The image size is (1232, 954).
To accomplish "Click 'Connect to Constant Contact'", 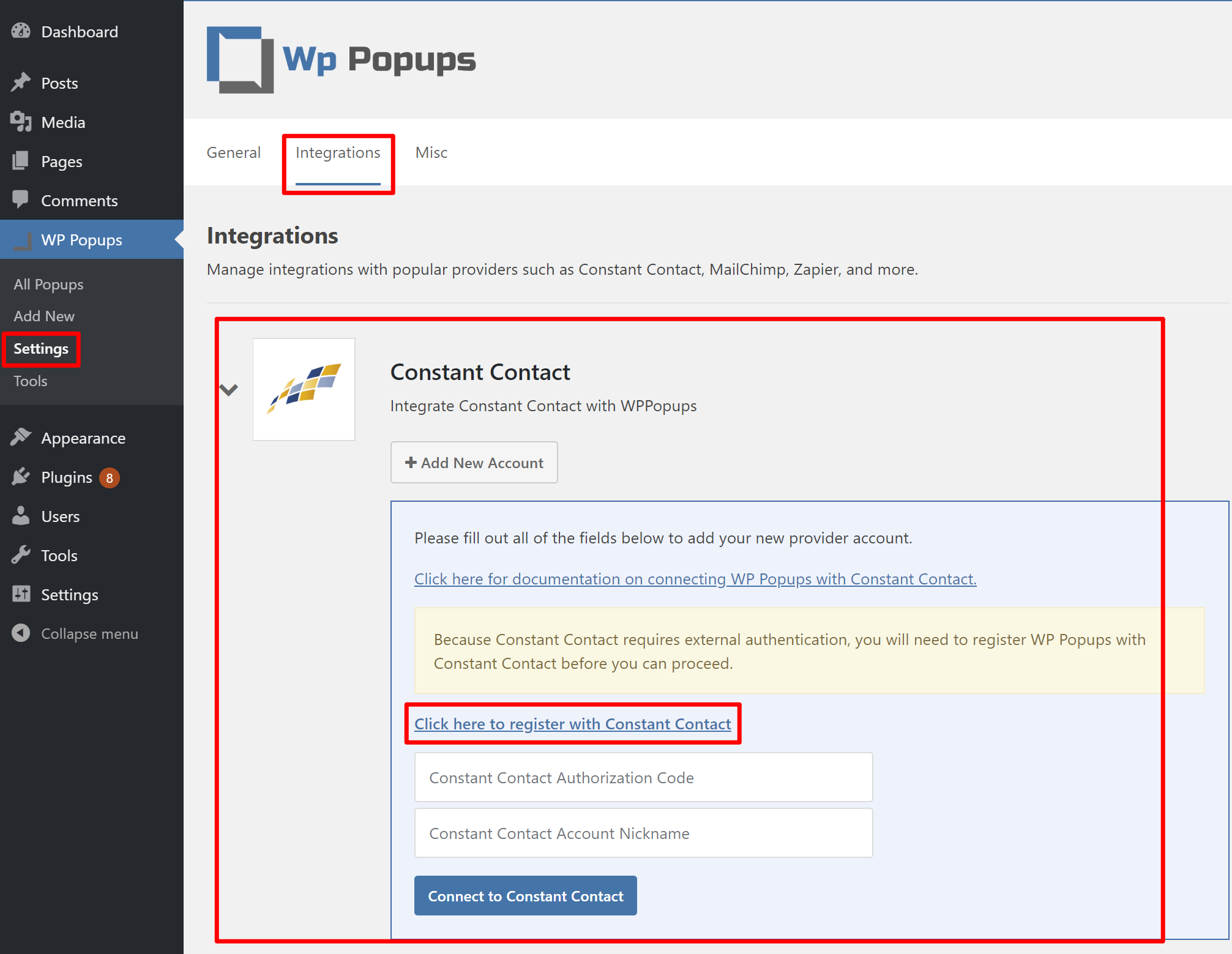I will point(525,896).
